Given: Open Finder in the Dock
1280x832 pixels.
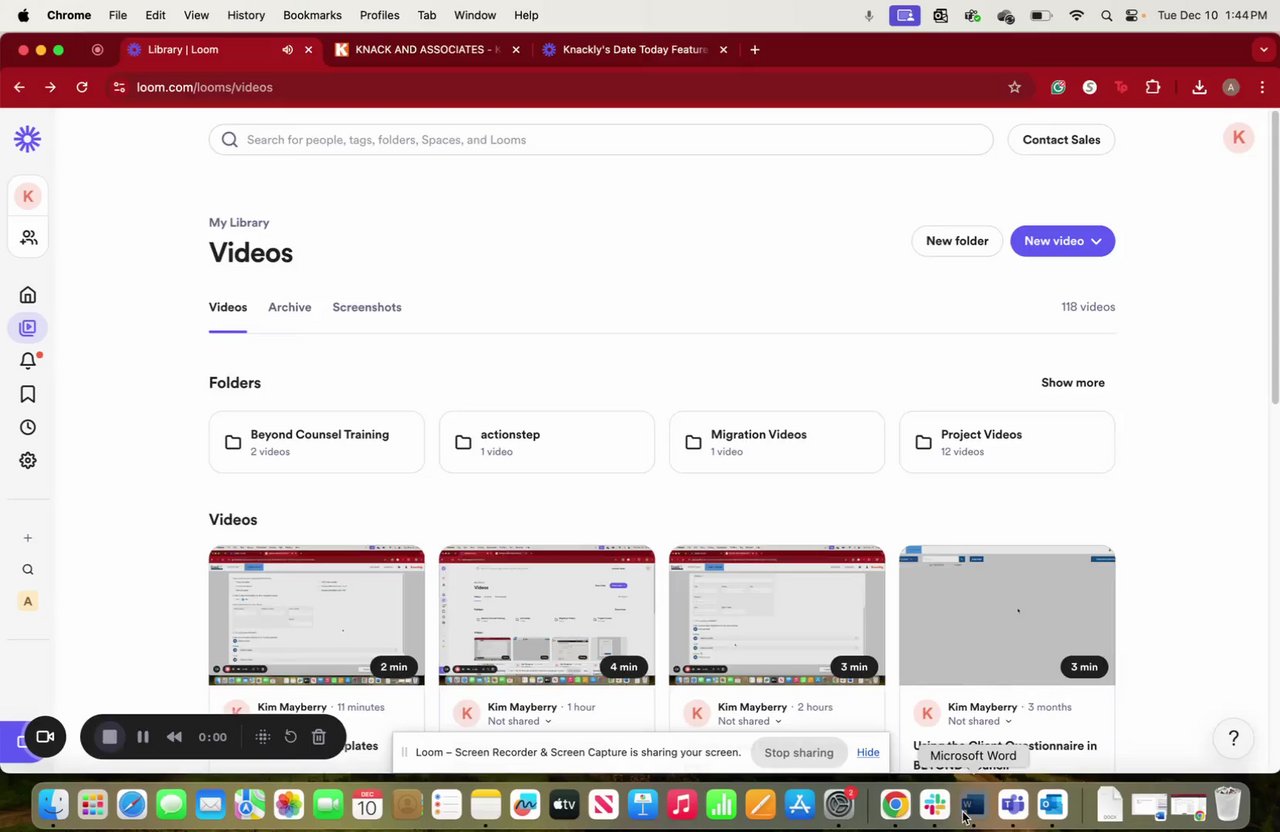Looking at the screenshot, I should pos(53,804).
